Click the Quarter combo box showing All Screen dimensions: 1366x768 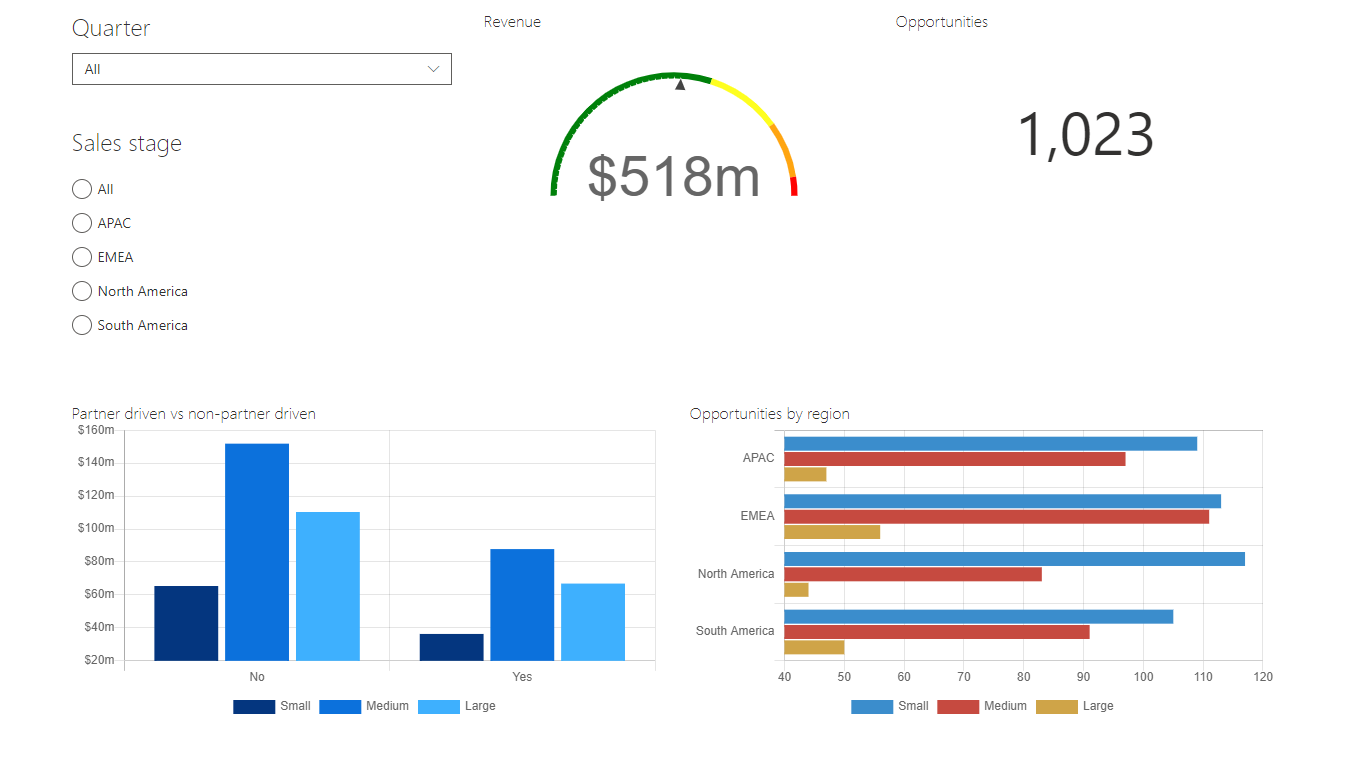(x=262, y=69)
